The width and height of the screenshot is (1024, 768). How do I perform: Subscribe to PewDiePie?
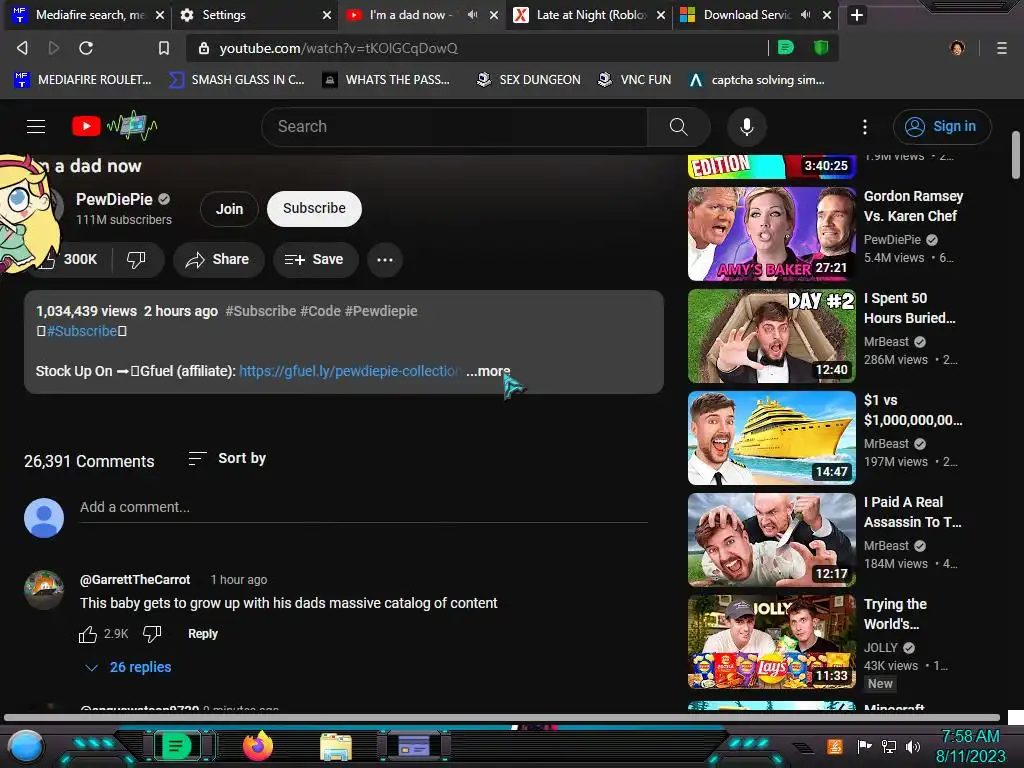[314, 208]
